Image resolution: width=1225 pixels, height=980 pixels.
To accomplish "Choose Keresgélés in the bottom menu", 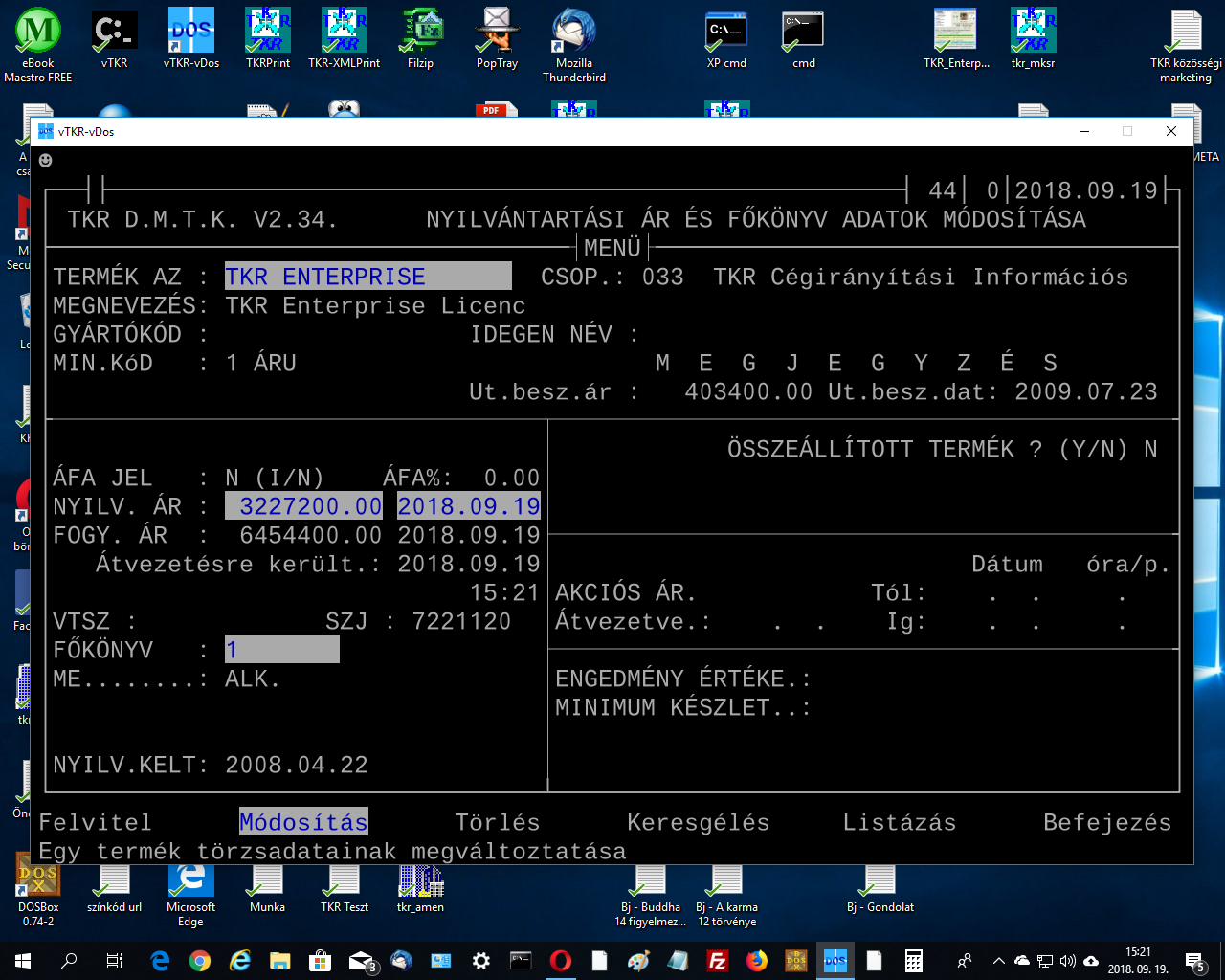I will [x=699, y=822].
